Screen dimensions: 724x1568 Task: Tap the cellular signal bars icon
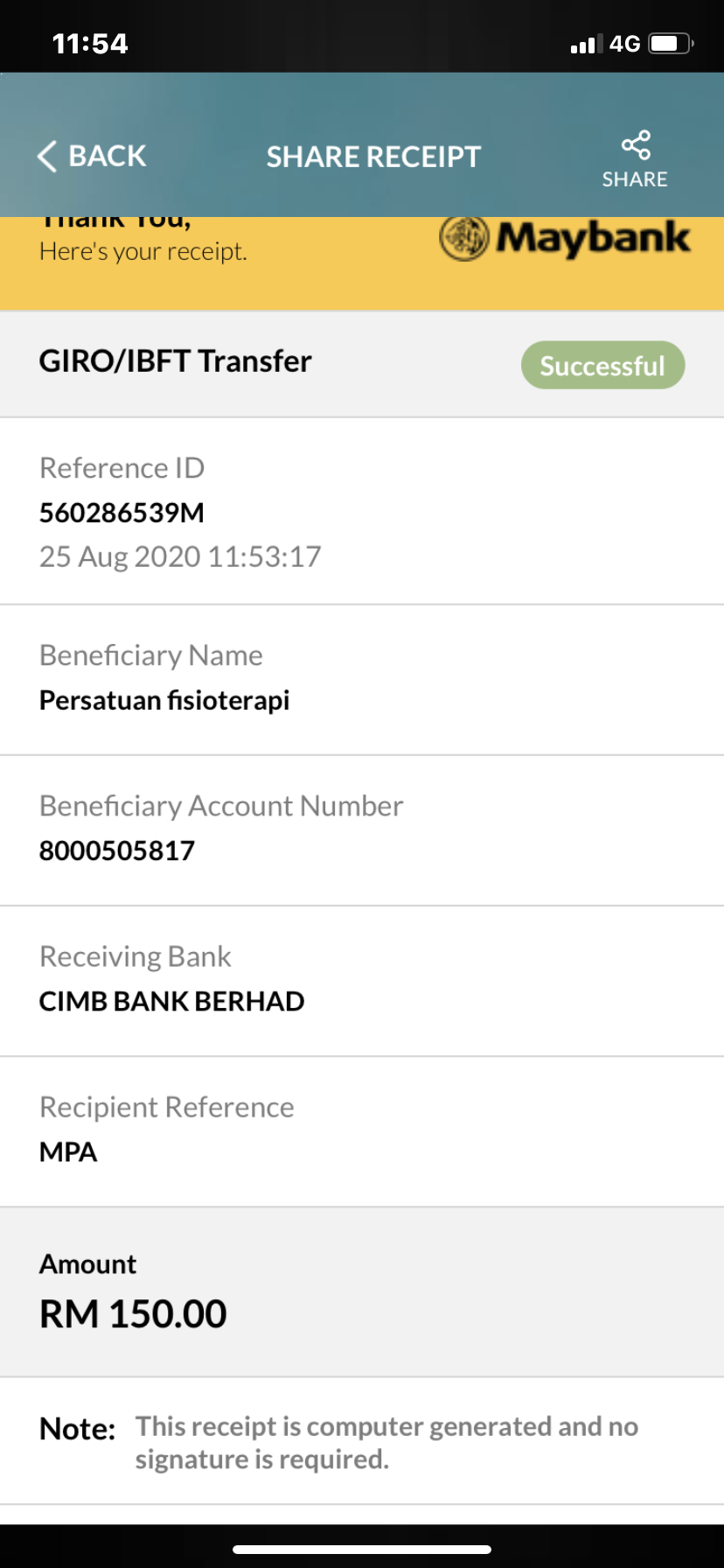click(x=587, y=45)
